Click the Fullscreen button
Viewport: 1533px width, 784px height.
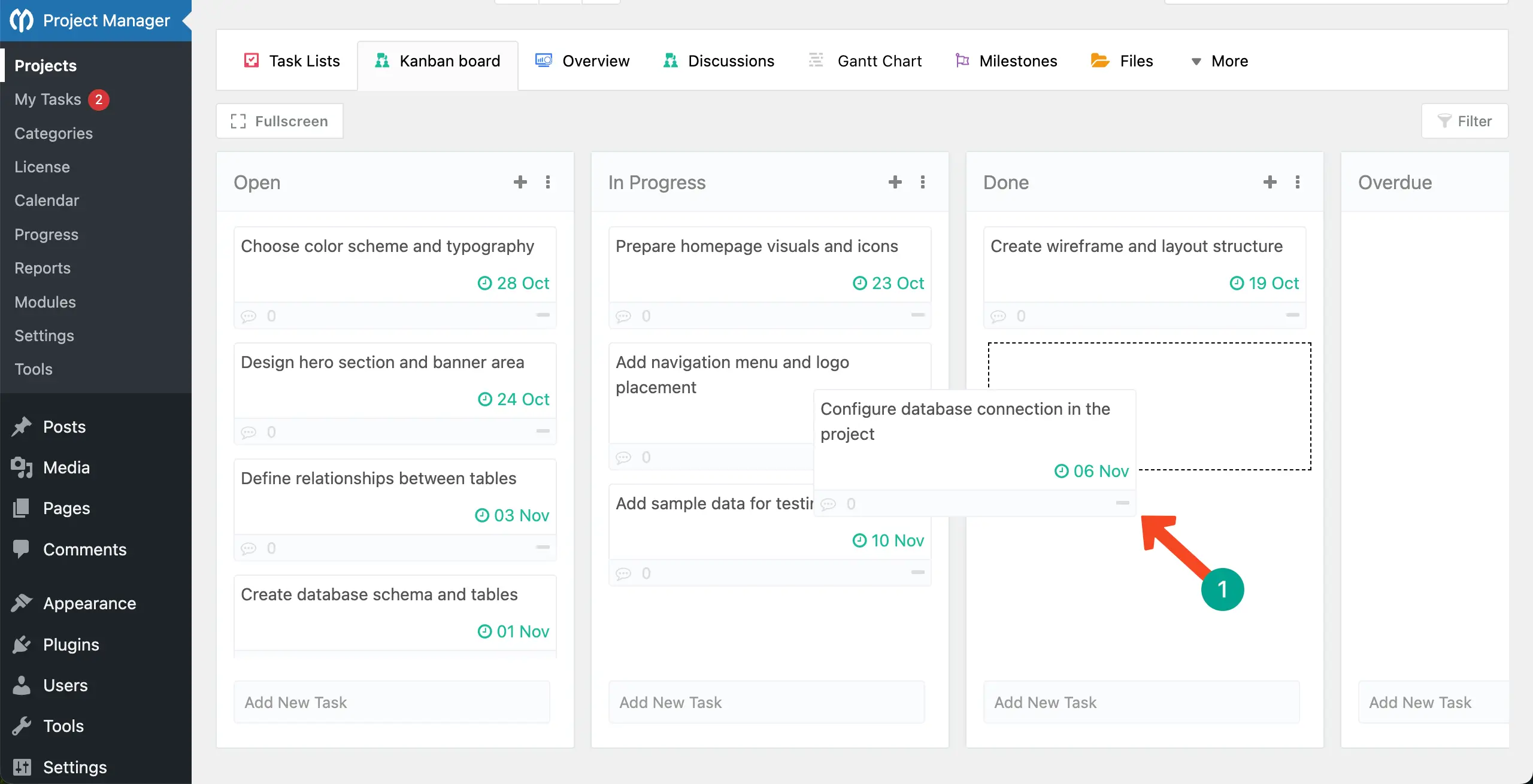tap(280, 121)
